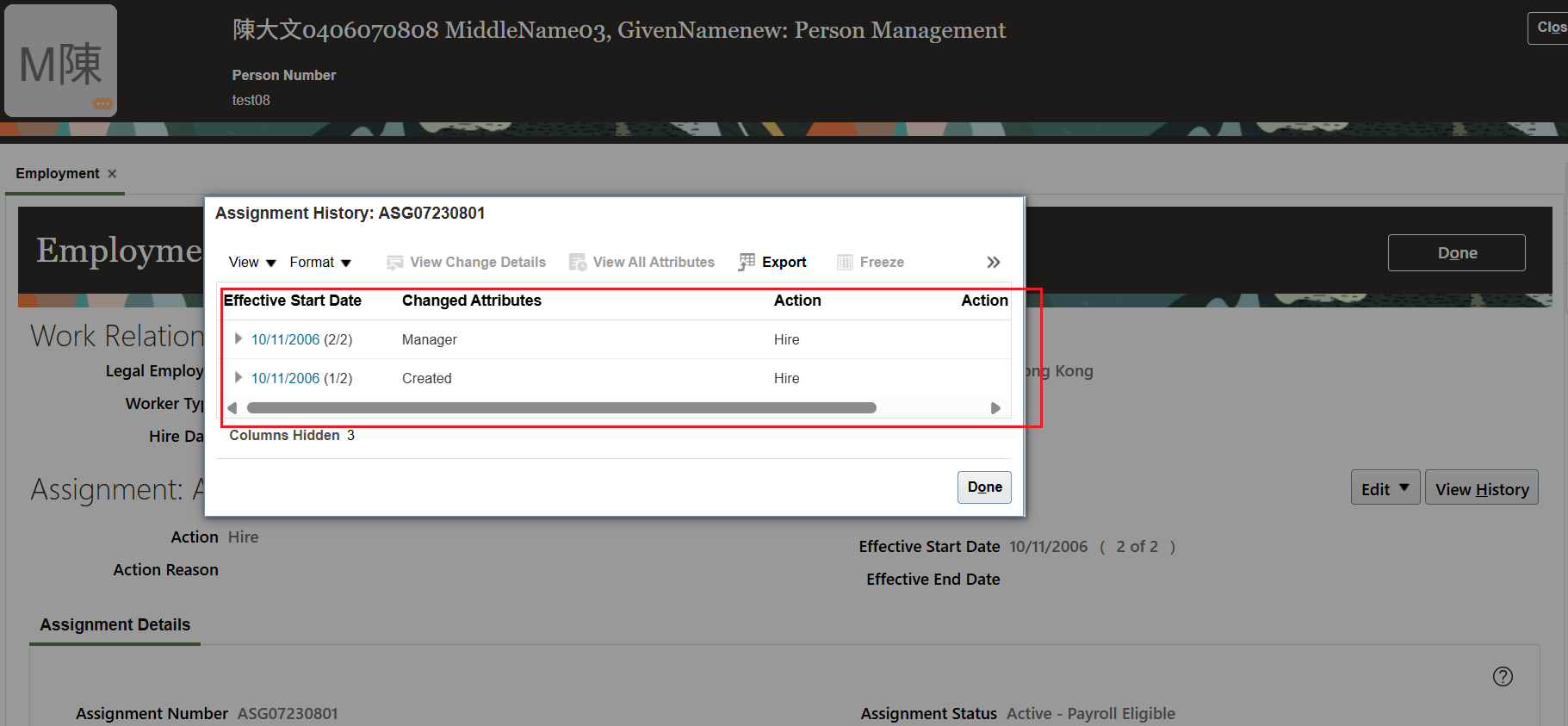Click the Done button in the Employment header
The height and width of the screenshot is (726, 1568).
(1457, 253)
